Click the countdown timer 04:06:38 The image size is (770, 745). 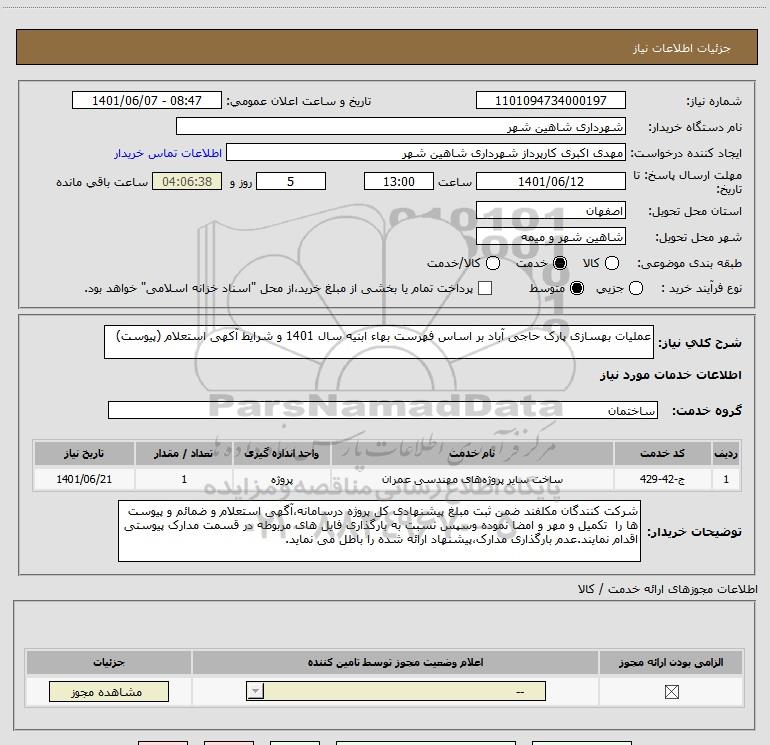pyautogui.click(x=187, y=181)
